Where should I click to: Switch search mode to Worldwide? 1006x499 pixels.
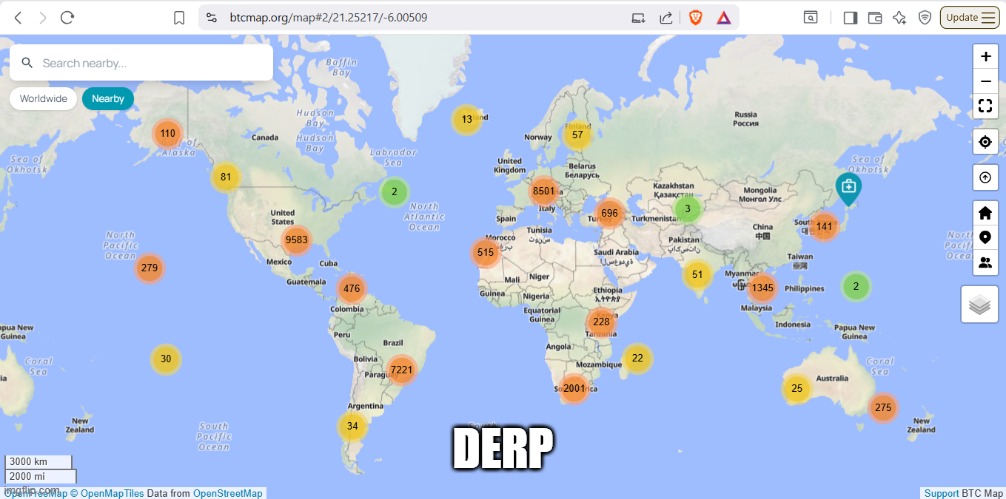(x=43, y=99)
